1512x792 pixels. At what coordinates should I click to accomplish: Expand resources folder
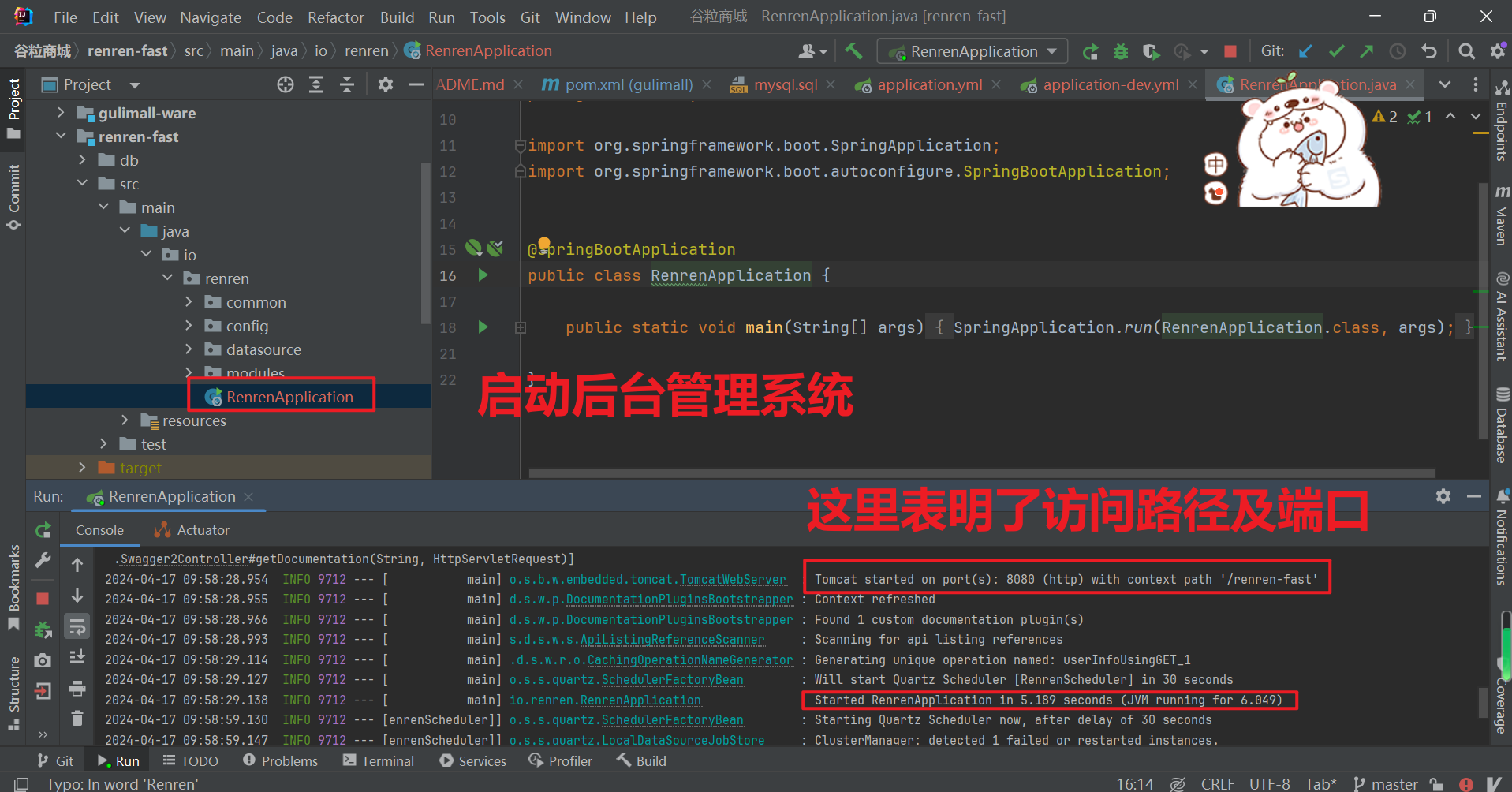(125, 420)
